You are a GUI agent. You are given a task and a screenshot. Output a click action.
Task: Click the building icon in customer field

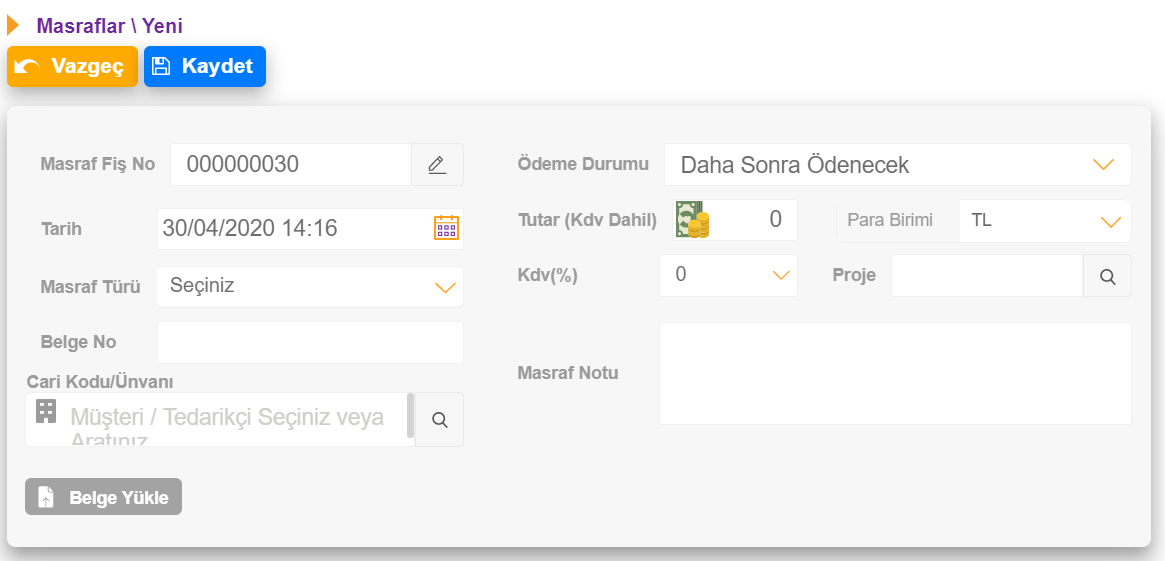coord(47,411)
